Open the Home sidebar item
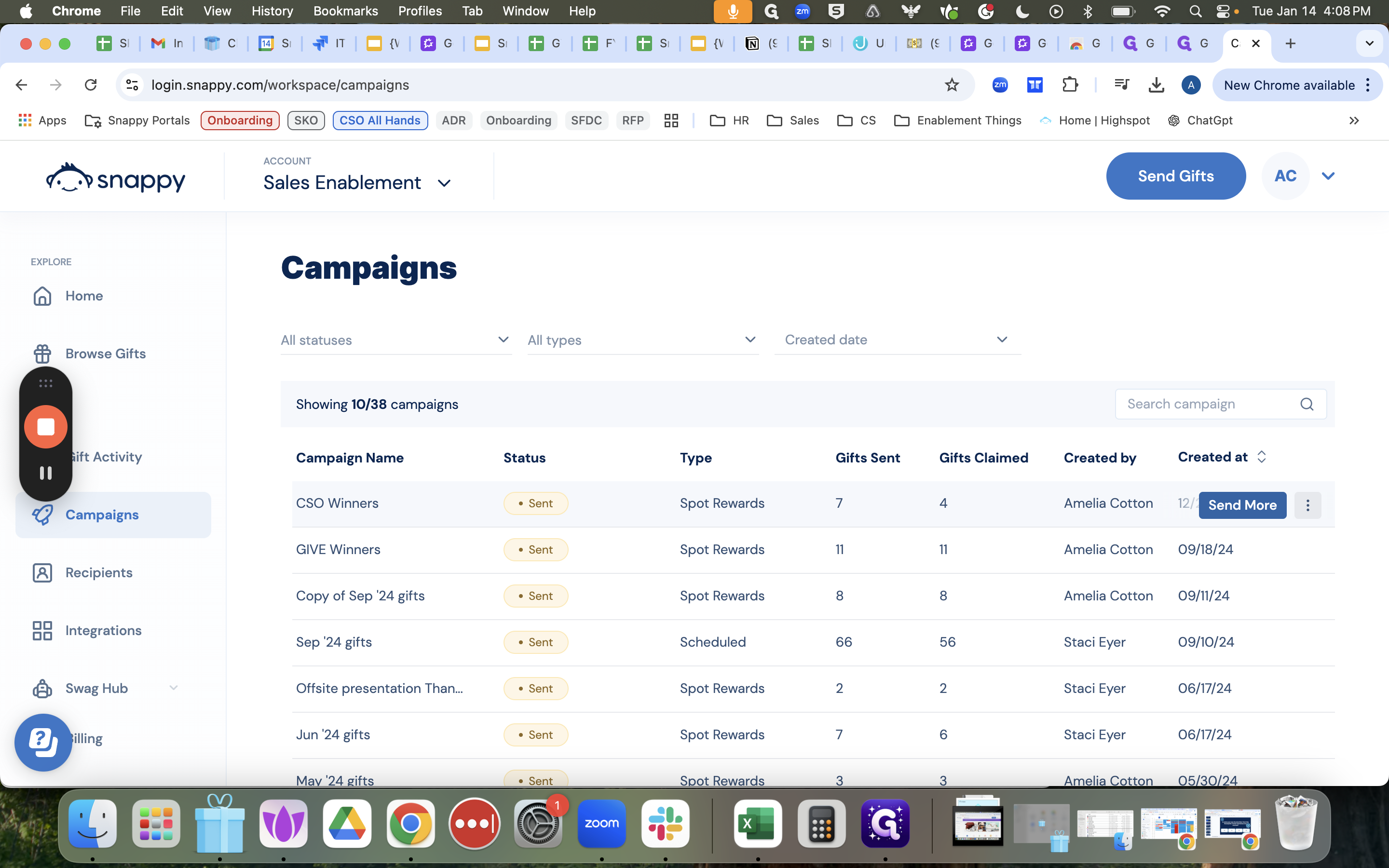The height and width of the screenshot is (868, 1389). coord(68,296)
